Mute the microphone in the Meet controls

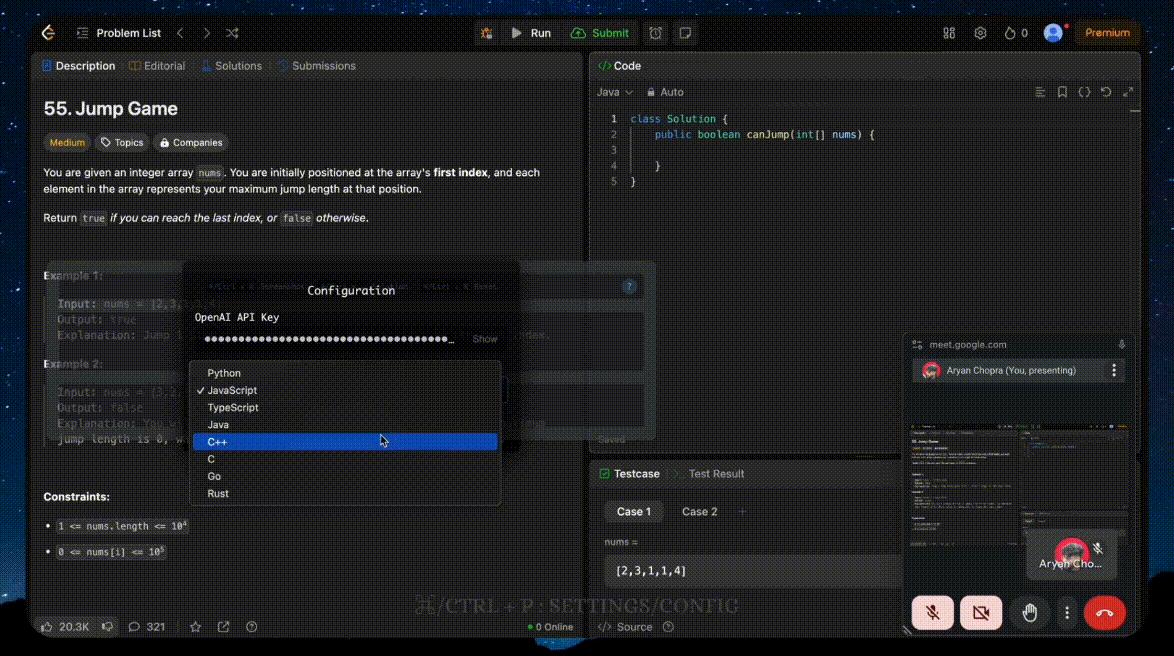pos(932,612)
